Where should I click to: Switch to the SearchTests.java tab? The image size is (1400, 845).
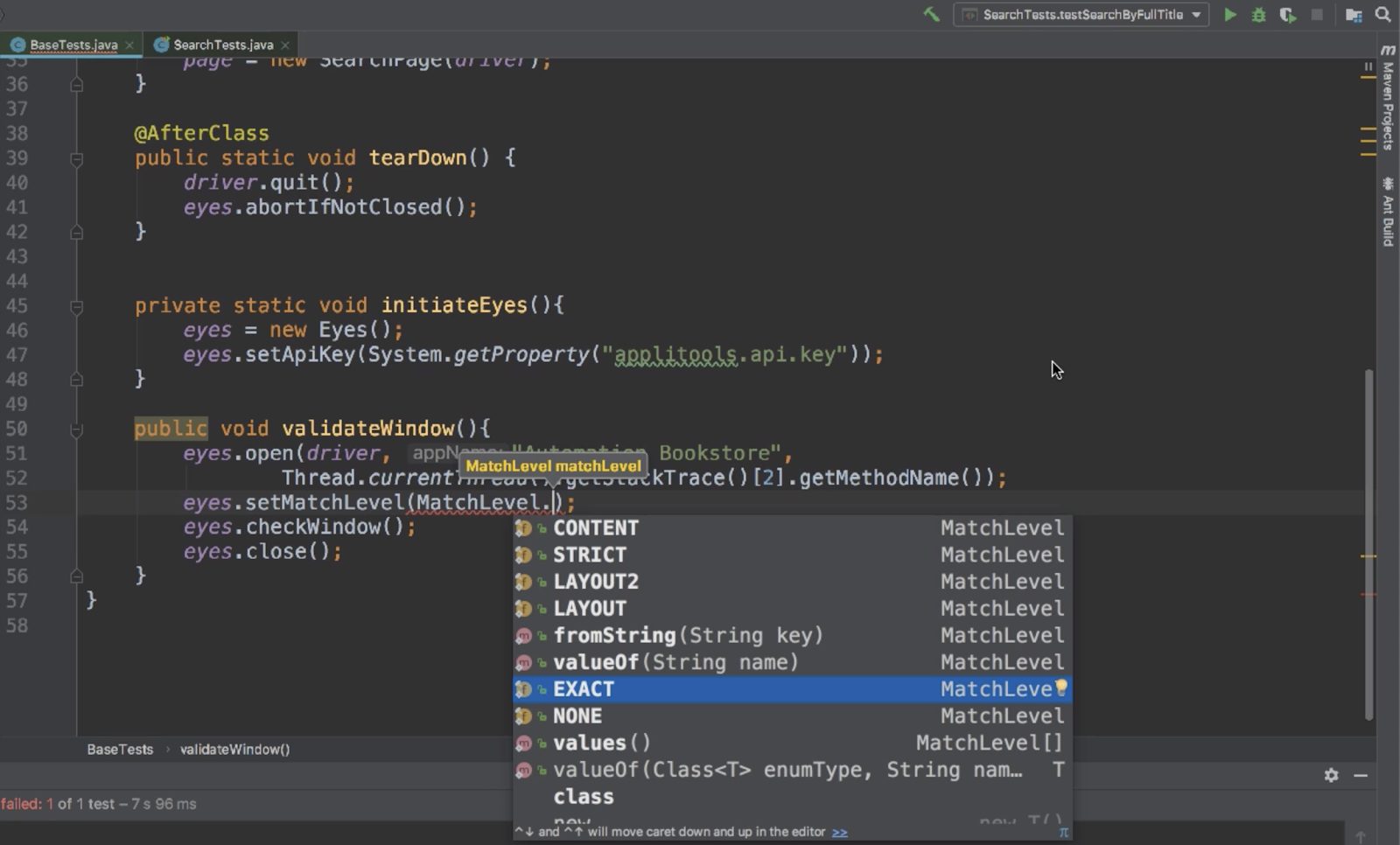[222, 45]
